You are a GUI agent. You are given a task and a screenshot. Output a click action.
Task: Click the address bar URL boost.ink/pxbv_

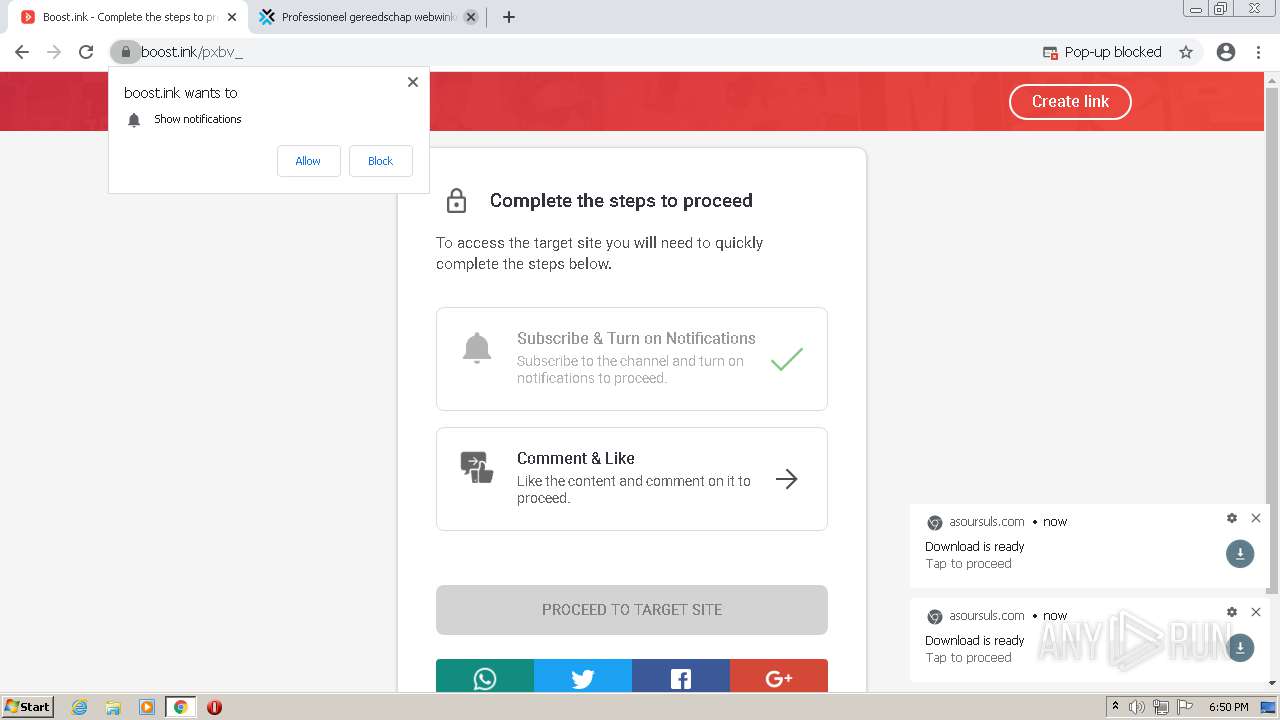(x=192, y=52)
